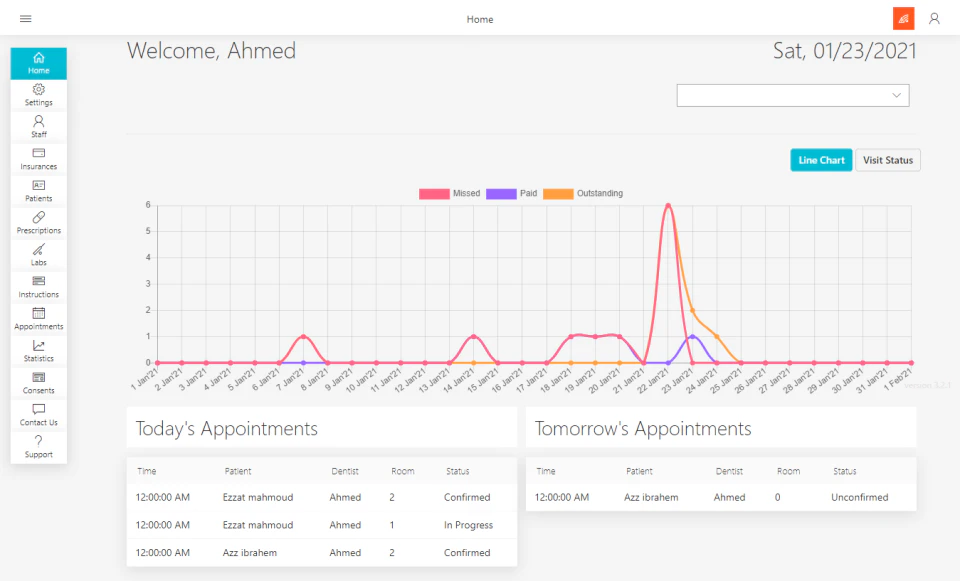The height and width of the screenshot is (581, 960).
Task: Toggle the Outstanding legend entry
Action: [582, 194]
